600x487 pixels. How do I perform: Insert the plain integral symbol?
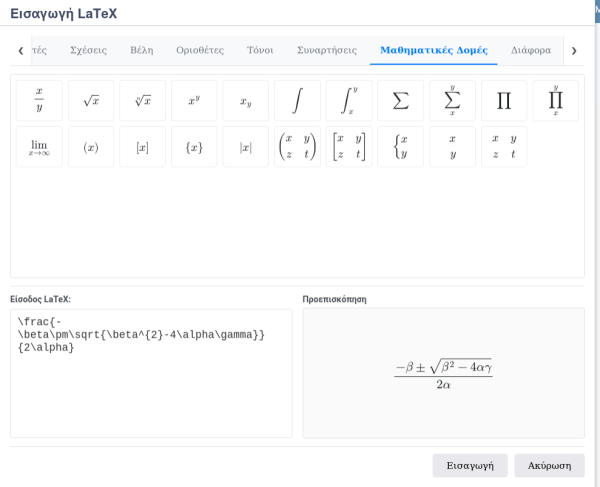click(297, 101)
